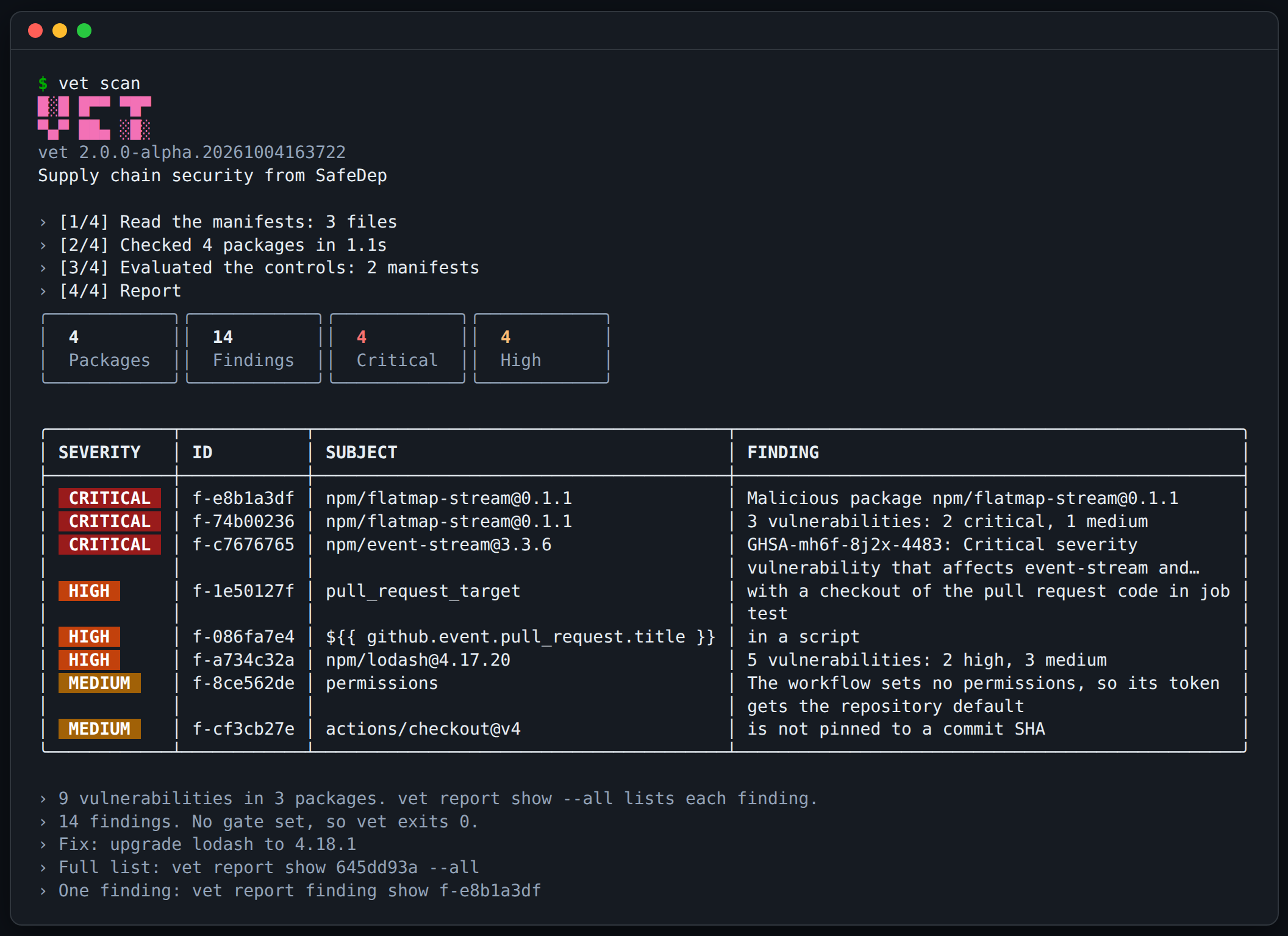Click the HIGH badge for f-1e50127f

pyautogui.click(x=89, y=591)
